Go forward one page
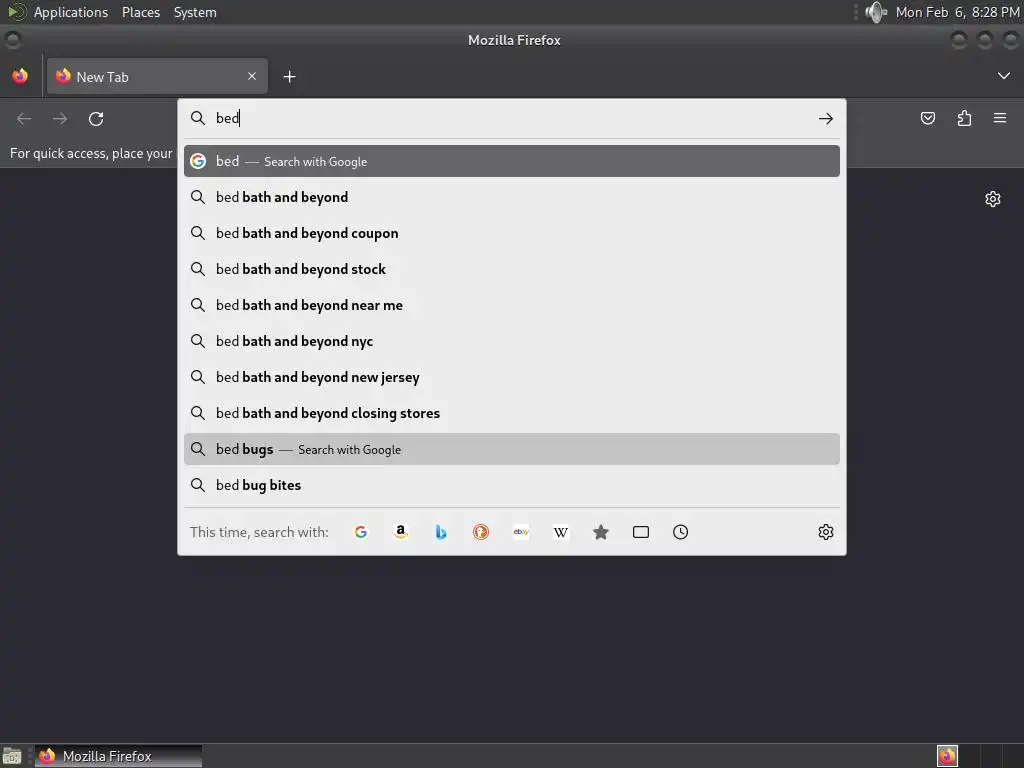The width and height of the screenshot is (1024, 768). point(60,119)
